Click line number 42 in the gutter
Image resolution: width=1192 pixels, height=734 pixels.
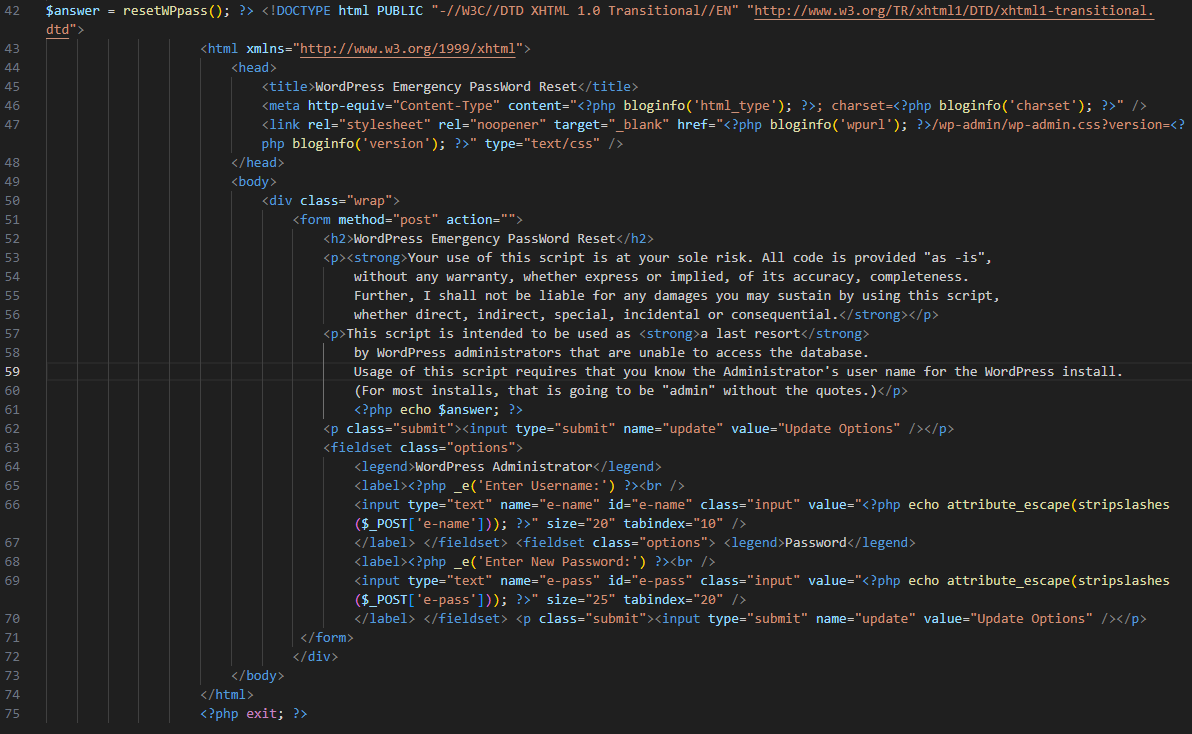(12, 11)
